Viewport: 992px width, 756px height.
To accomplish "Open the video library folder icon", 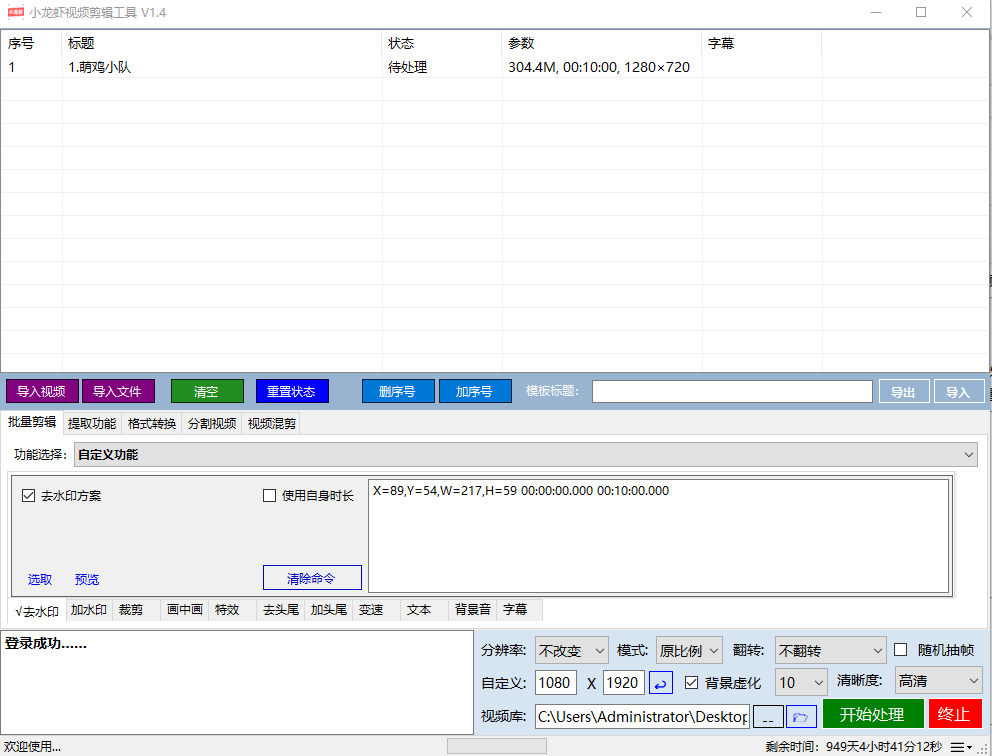I will click(x=801, y=716).
